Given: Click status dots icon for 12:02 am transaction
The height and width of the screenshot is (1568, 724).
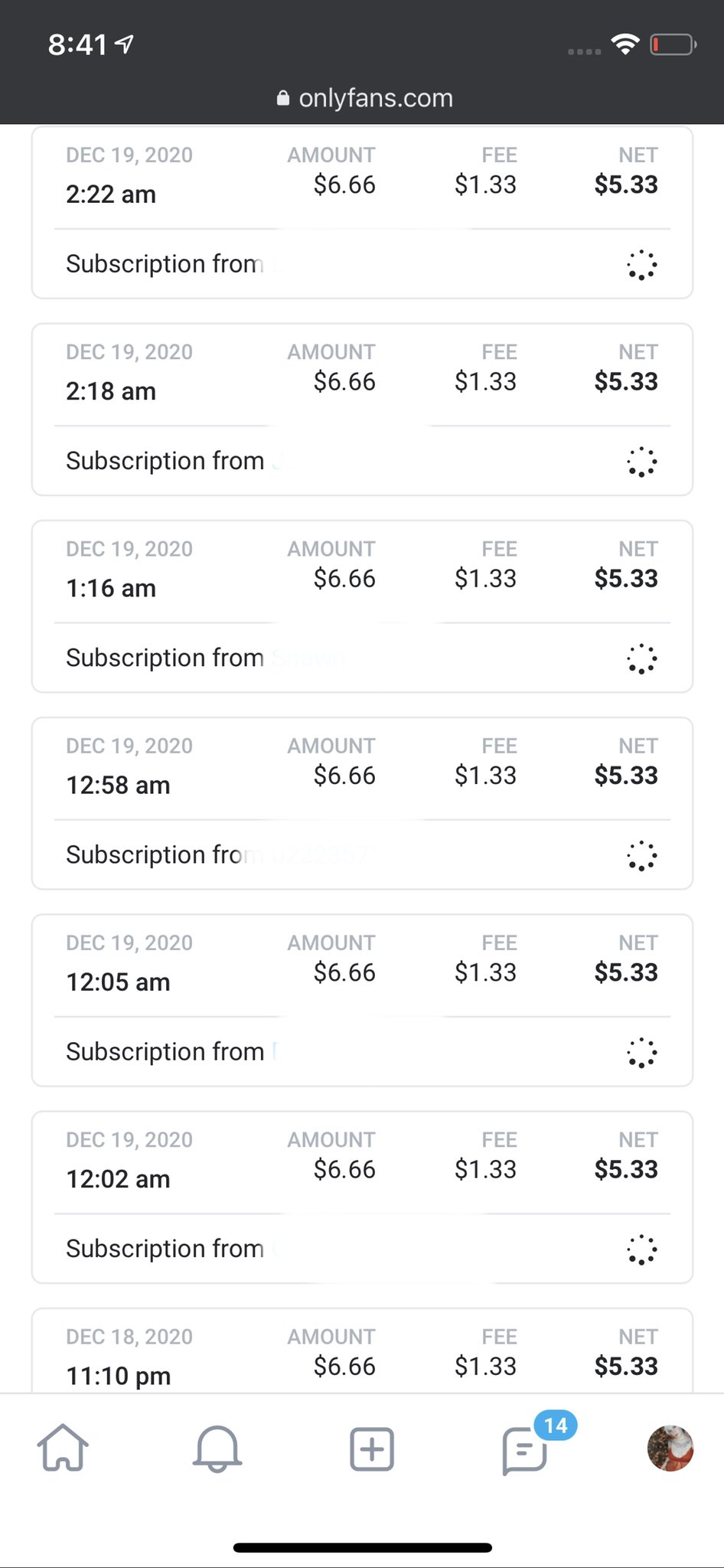Looking at the screenshot, I should click(x=641, y=1249).
